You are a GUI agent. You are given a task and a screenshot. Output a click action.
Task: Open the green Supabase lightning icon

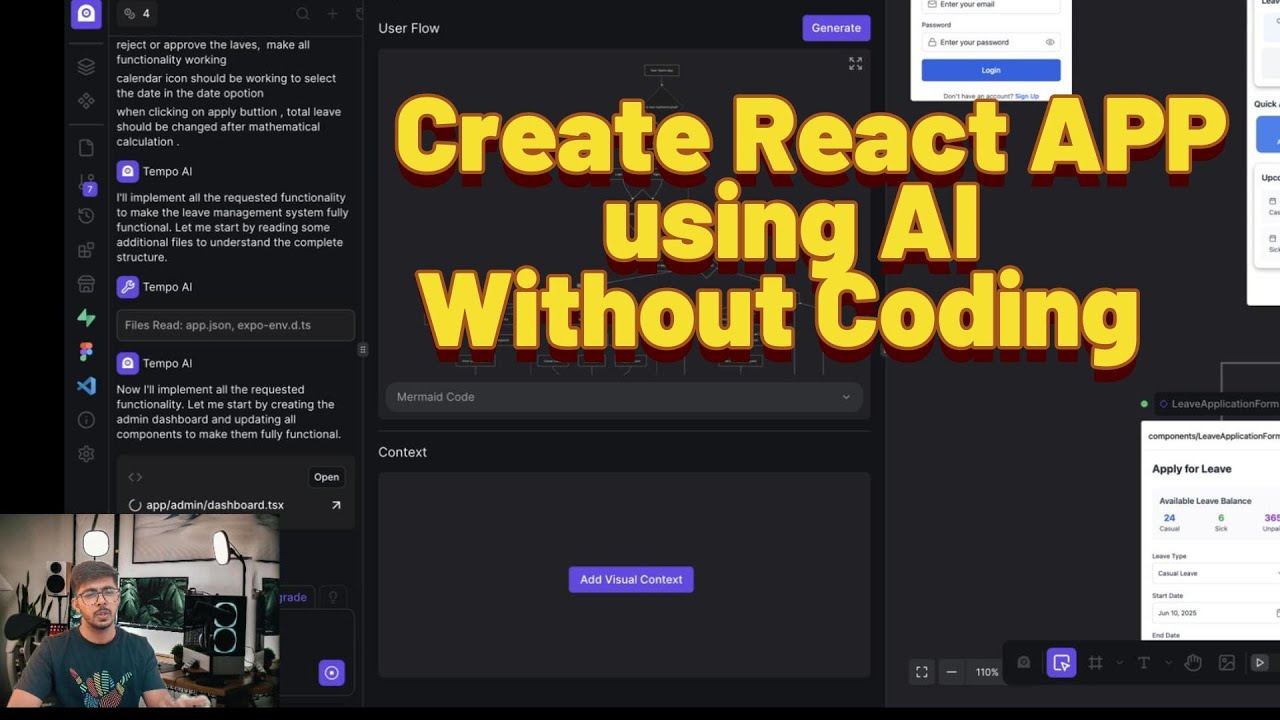pyautogui.click(x=86, y=318)
